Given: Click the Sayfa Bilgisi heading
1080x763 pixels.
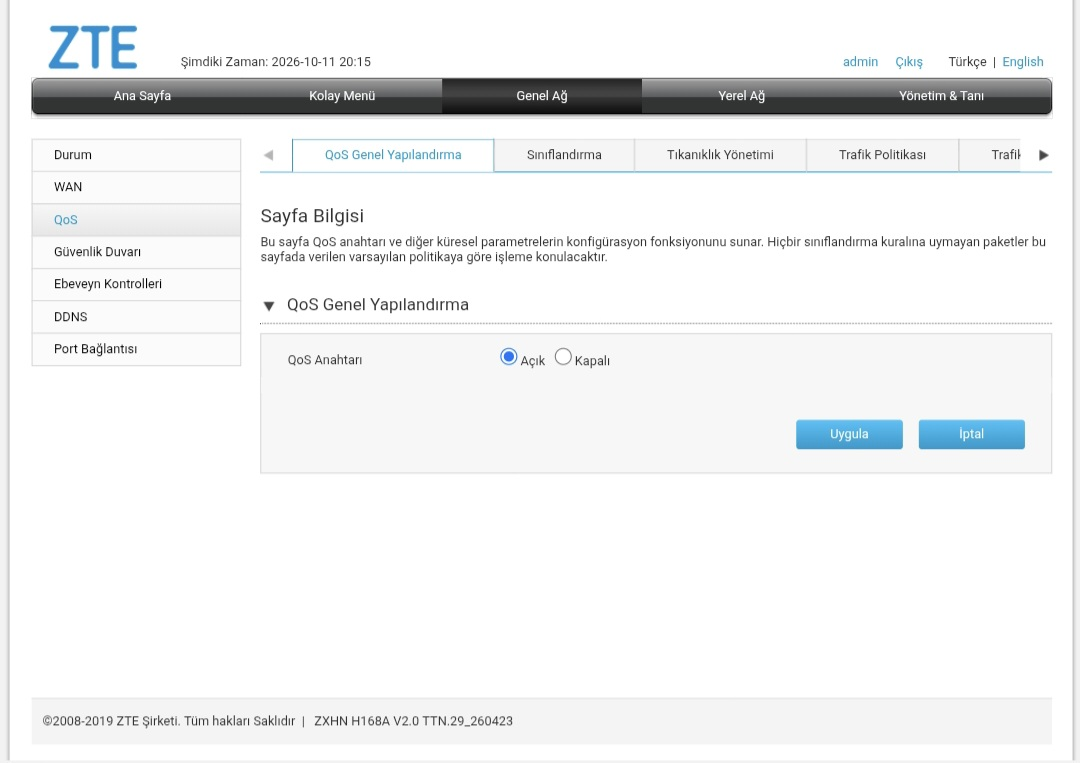Looking at the screenshot, I should pyautogui.click(x=312, y=216).
